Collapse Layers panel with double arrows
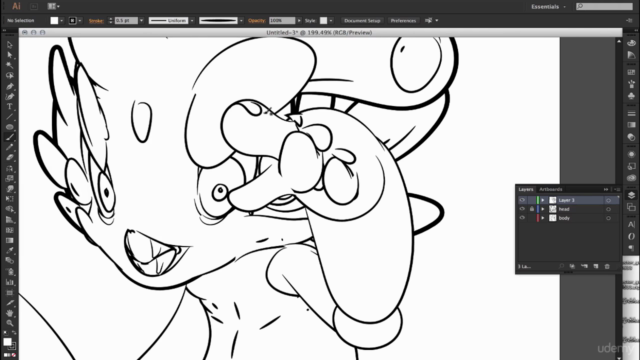 606,189
